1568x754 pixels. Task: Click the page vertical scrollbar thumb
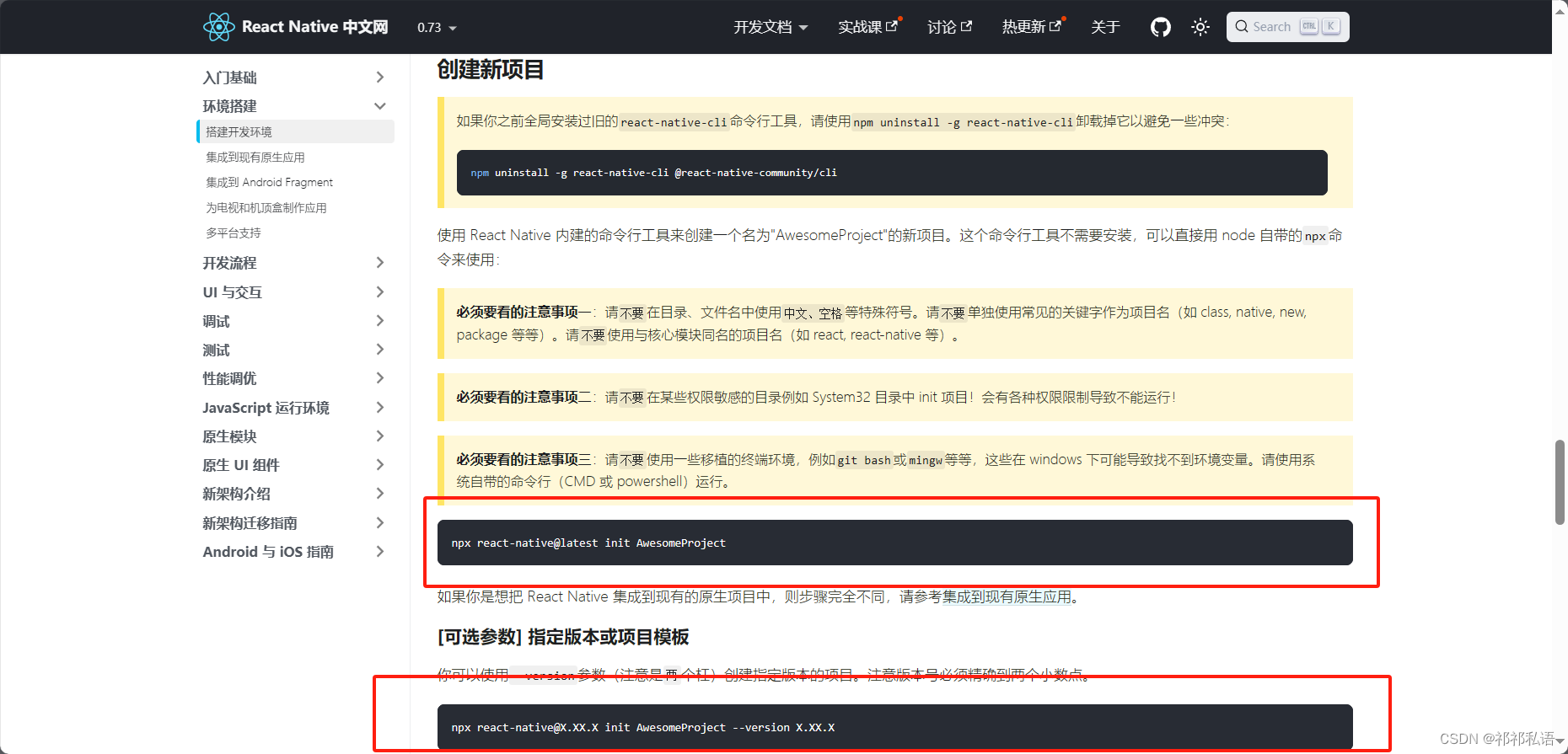pos(1560,482)
